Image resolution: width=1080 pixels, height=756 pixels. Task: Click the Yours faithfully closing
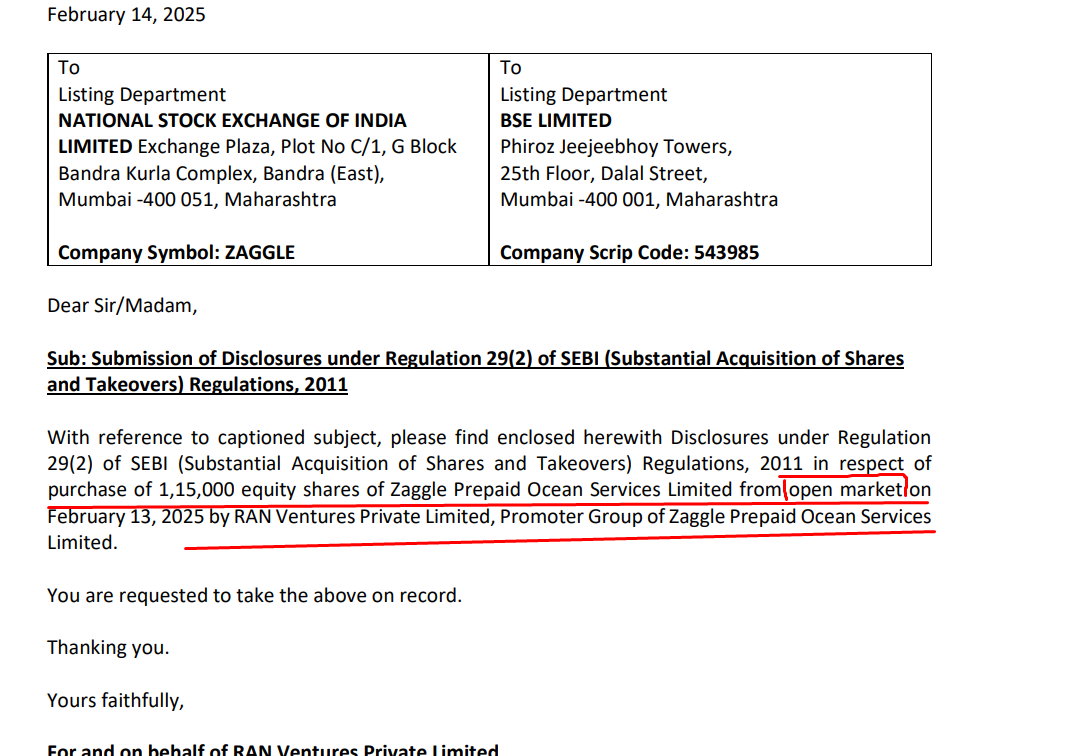tap(115, 701)
